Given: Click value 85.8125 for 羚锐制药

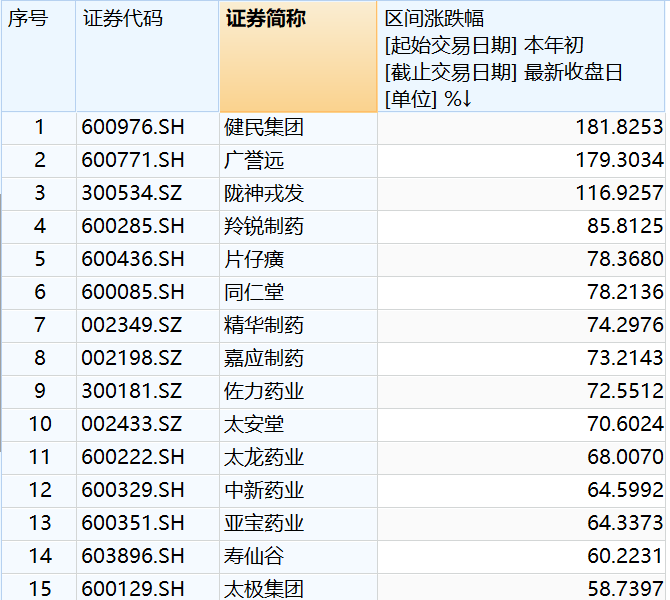Looking at the screenshot, I should (625, 226).
